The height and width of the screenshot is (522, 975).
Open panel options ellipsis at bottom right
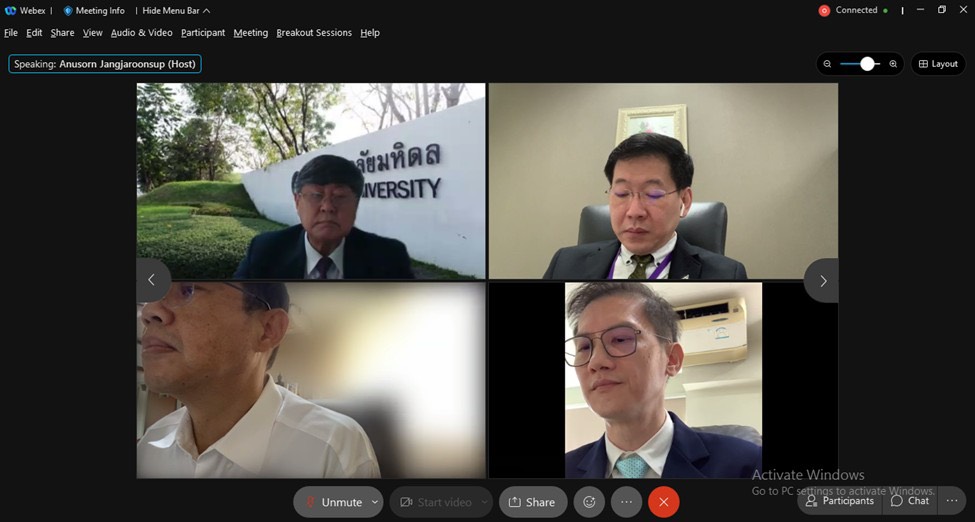click(952, 501)
